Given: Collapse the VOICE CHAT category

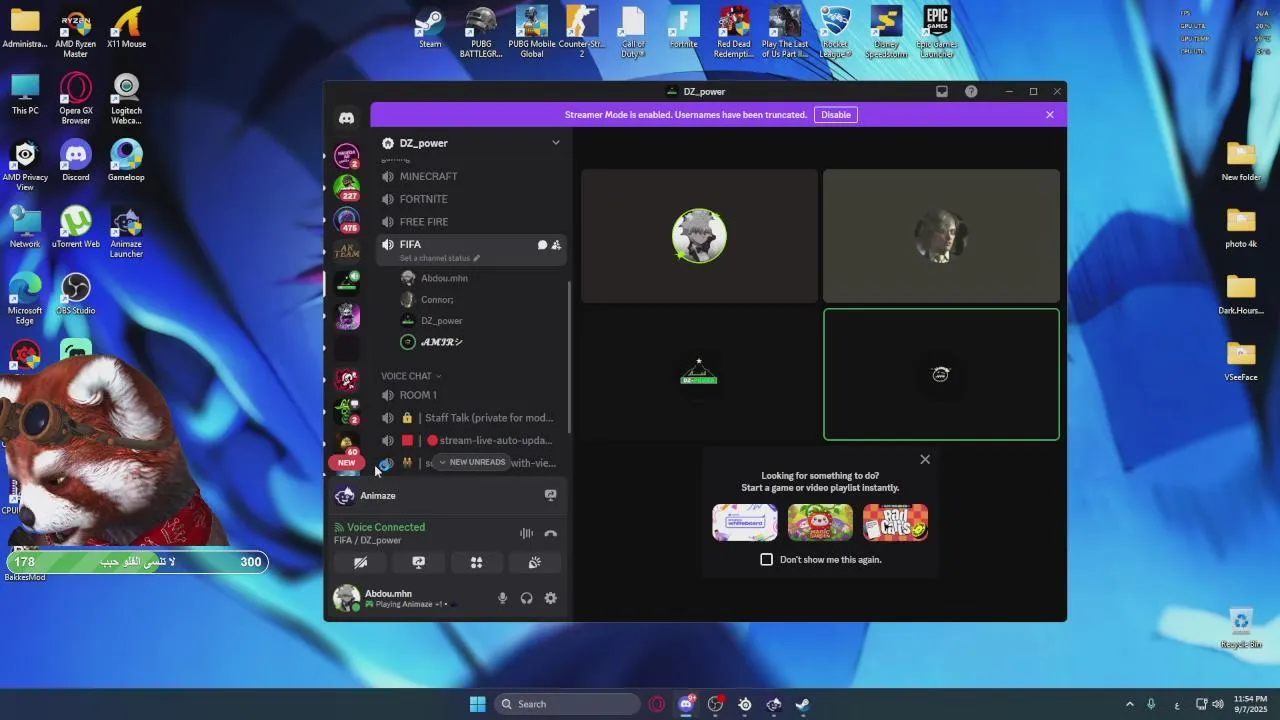Looking at the screenshot, I should (410, 376).
